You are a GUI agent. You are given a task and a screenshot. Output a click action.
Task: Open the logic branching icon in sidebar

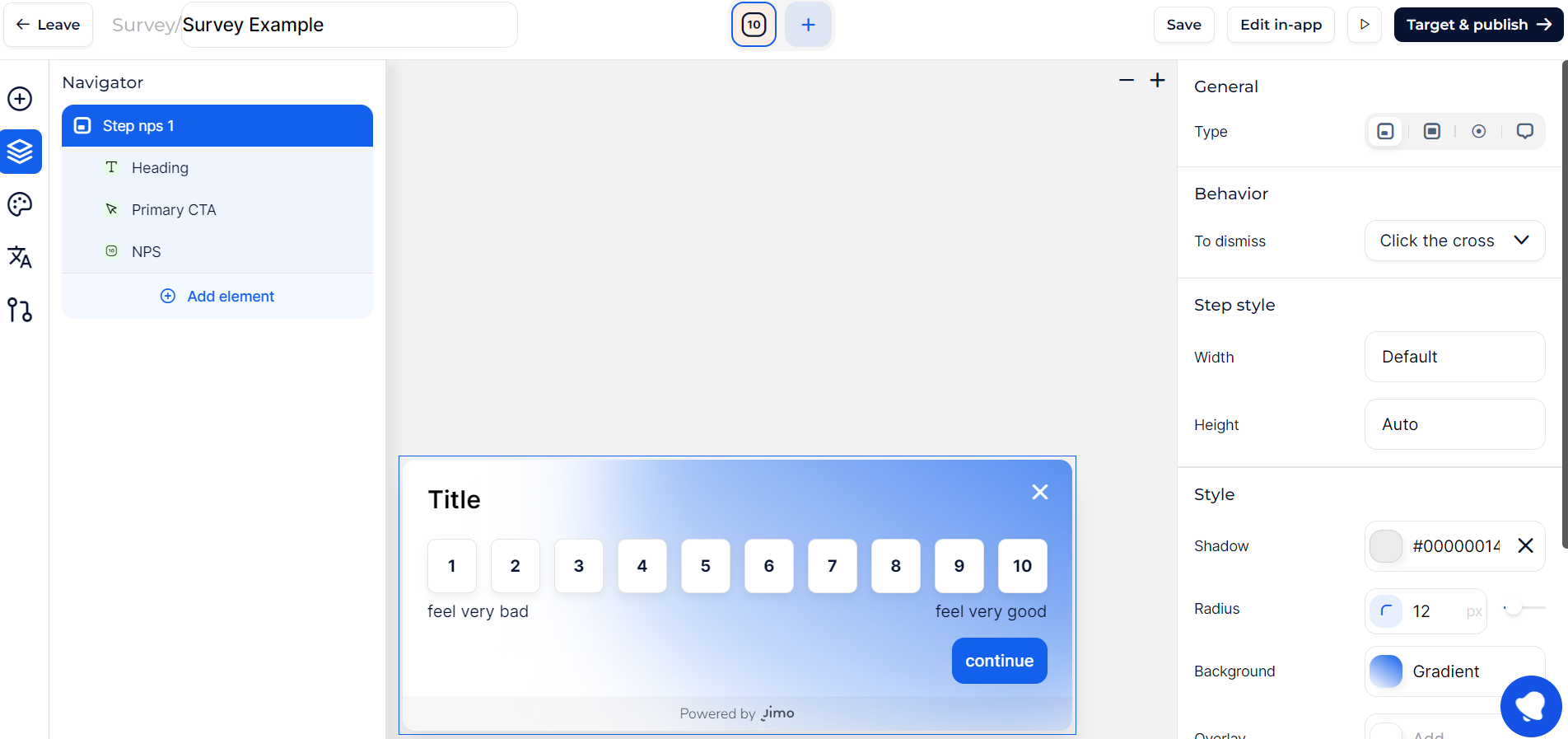click(x=20, y=310)
